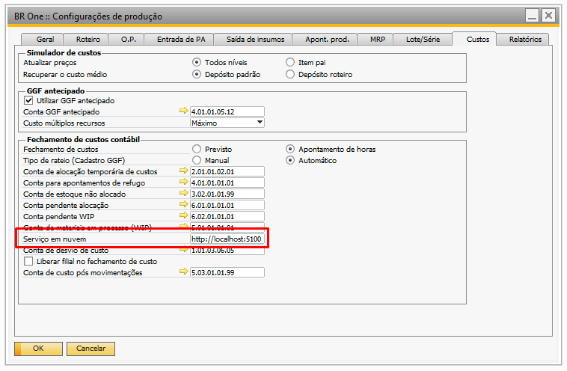
Task: Click the Conta para apontamentos de refugo field
Action: pos(227,182)
